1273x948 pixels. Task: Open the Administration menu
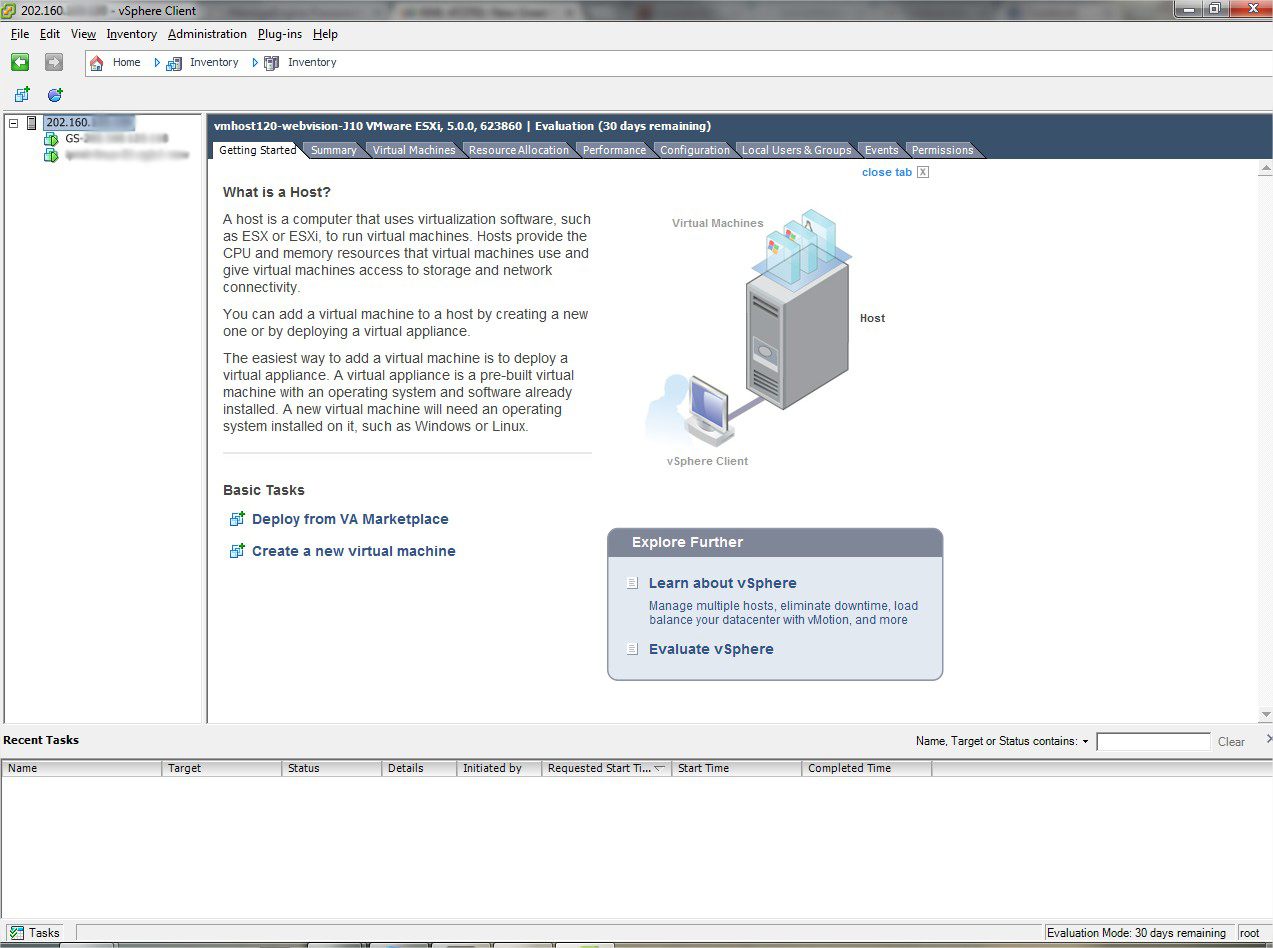pos(207,34)
